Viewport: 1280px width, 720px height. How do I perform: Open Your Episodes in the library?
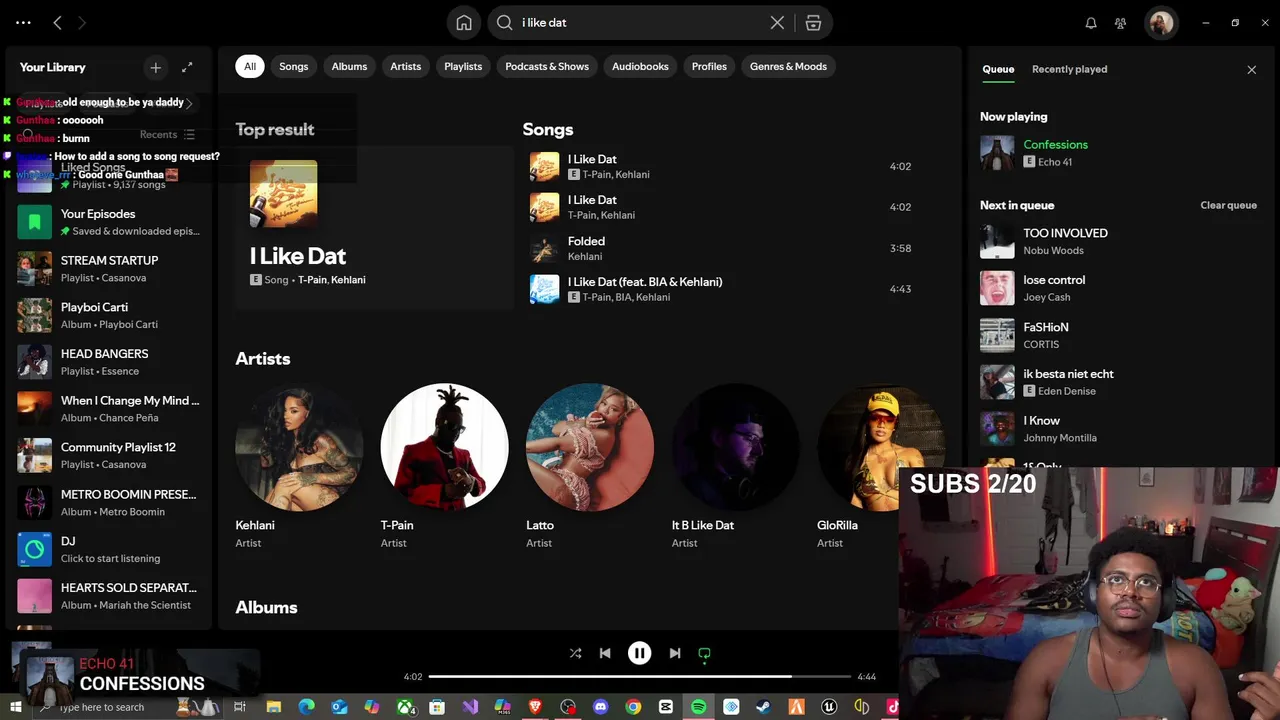tap(110, 222)
